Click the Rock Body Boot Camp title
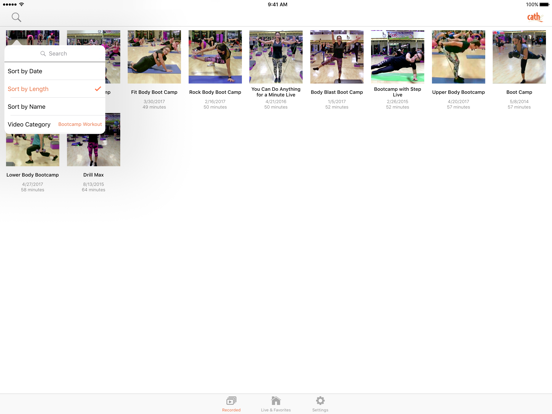 tap(215, 92)
